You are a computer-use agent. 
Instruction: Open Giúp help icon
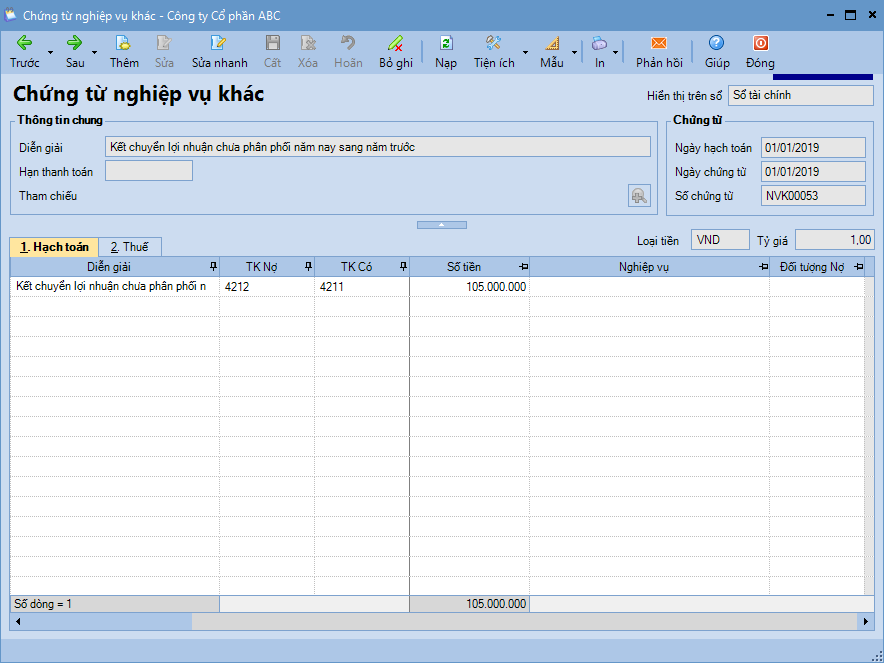tap(716, 43)
